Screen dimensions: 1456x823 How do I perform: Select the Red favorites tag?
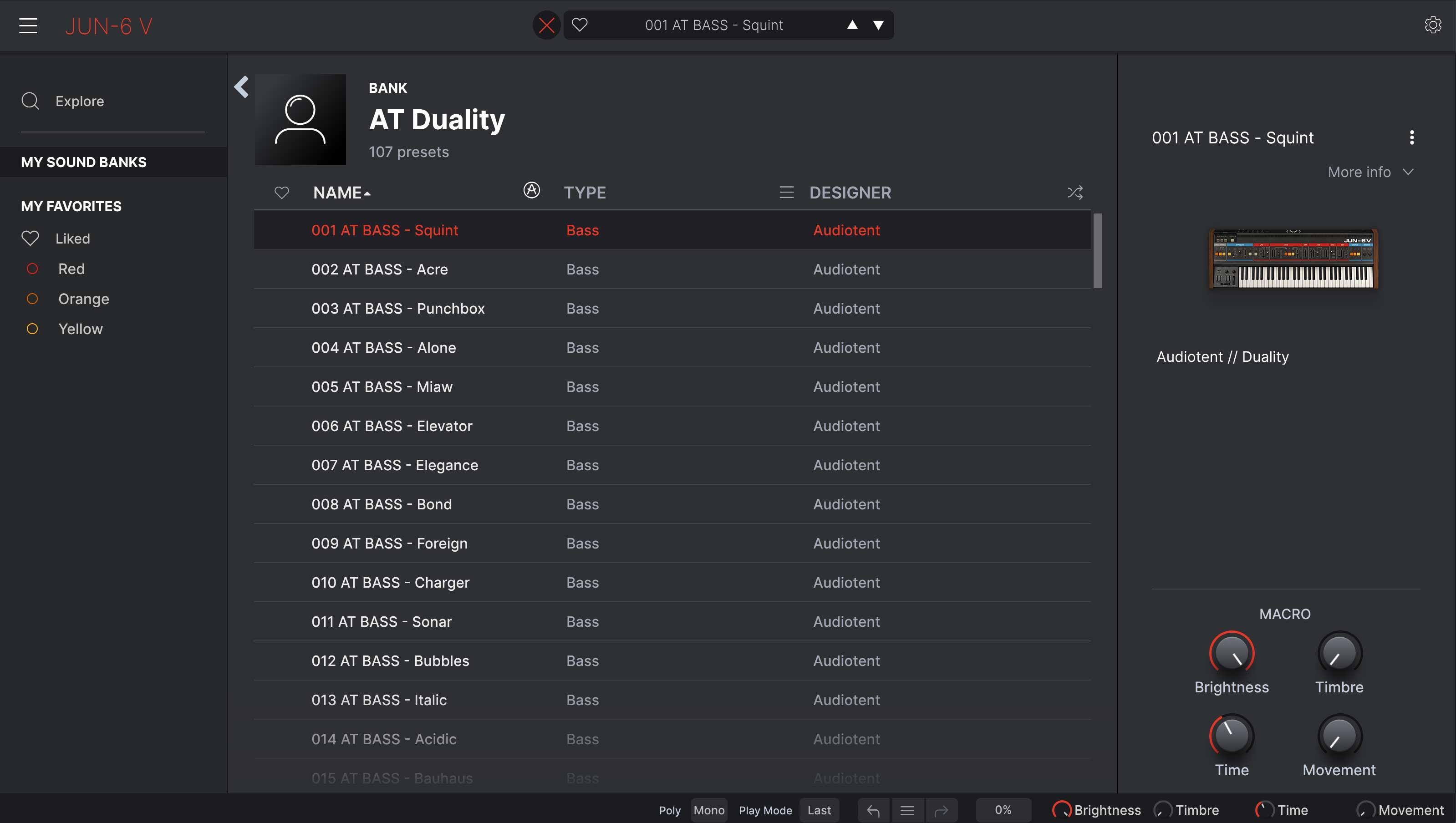click(71, 269)
